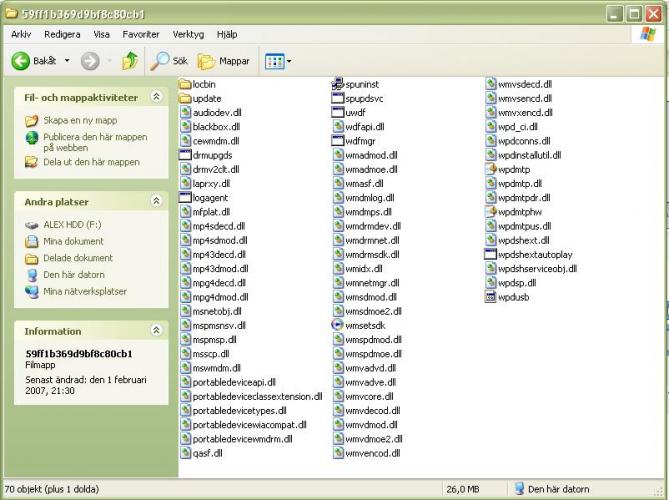Click the green Up folder icon
The width and height of the screenshot is (669, 500).
pyautogui.click(x=130, y=61)
